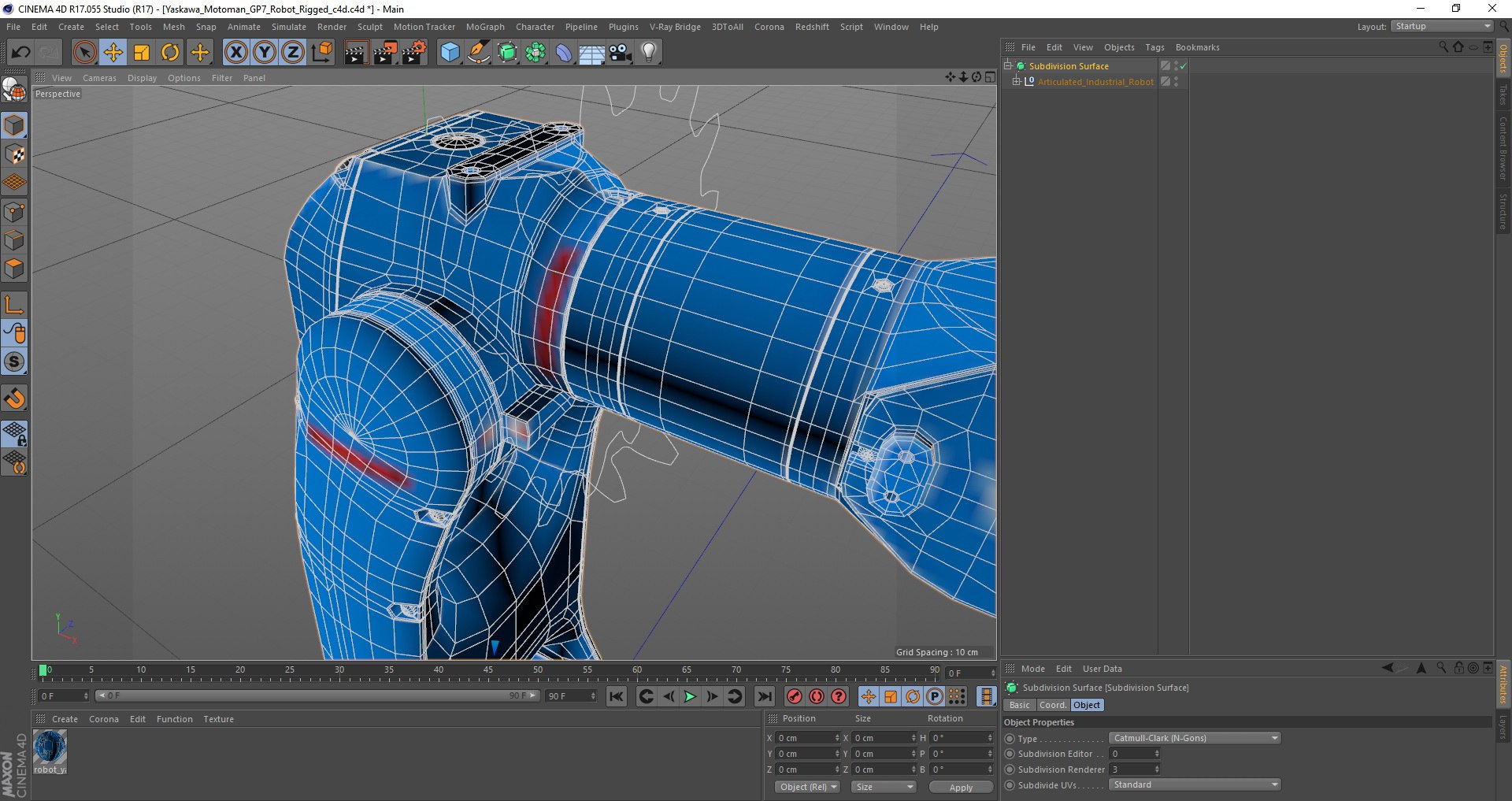Open the MoGraph menu
1512x801 pixels.
click(x=485, y=27)
